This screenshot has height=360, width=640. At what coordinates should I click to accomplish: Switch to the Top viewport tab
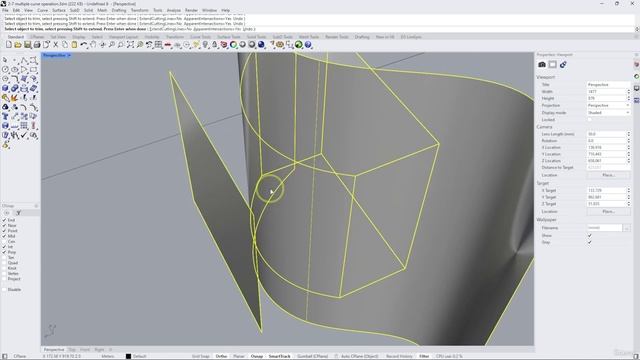[72, 350]
